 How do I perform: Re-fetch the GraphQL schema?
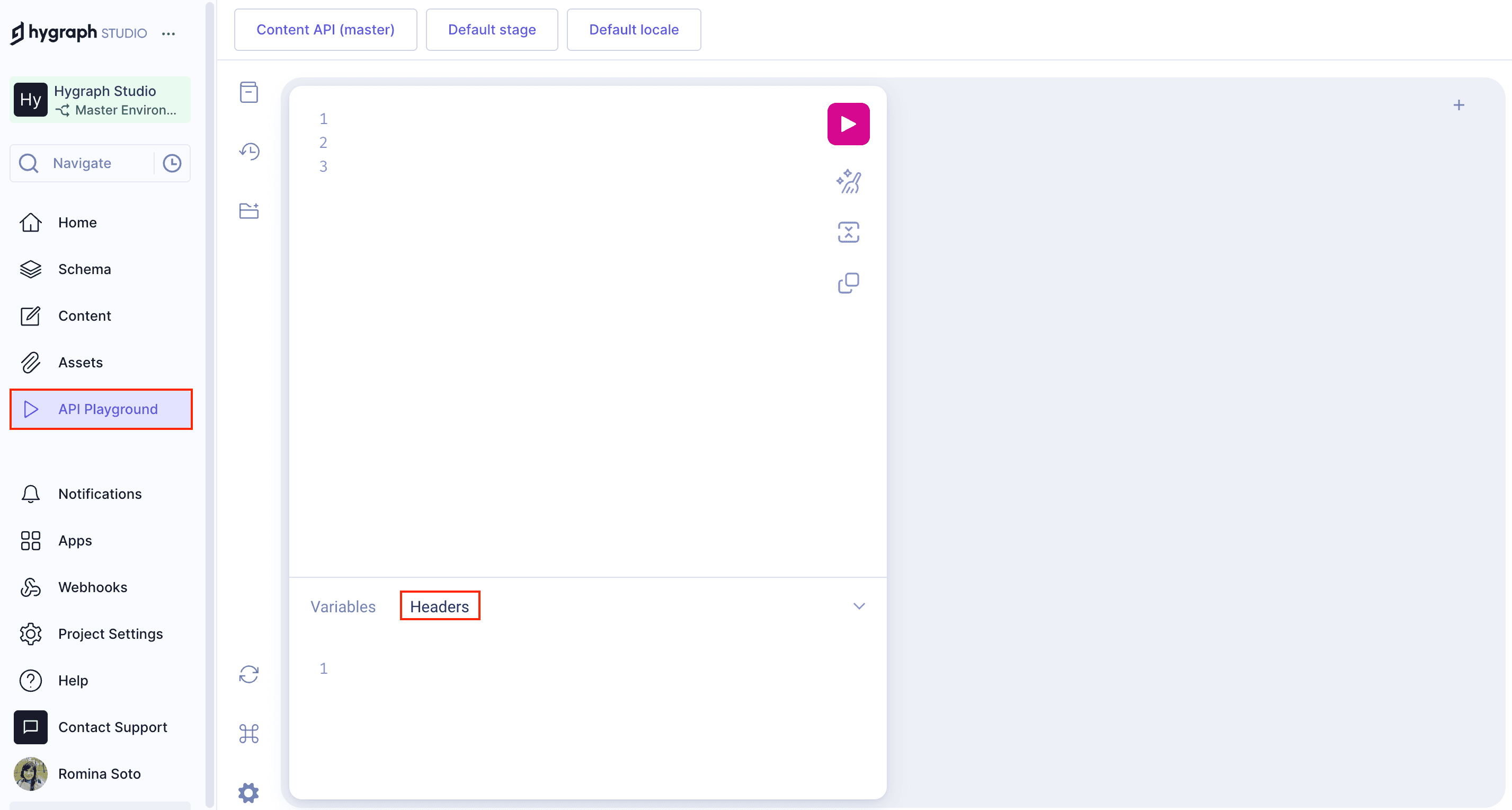[249, 674]
